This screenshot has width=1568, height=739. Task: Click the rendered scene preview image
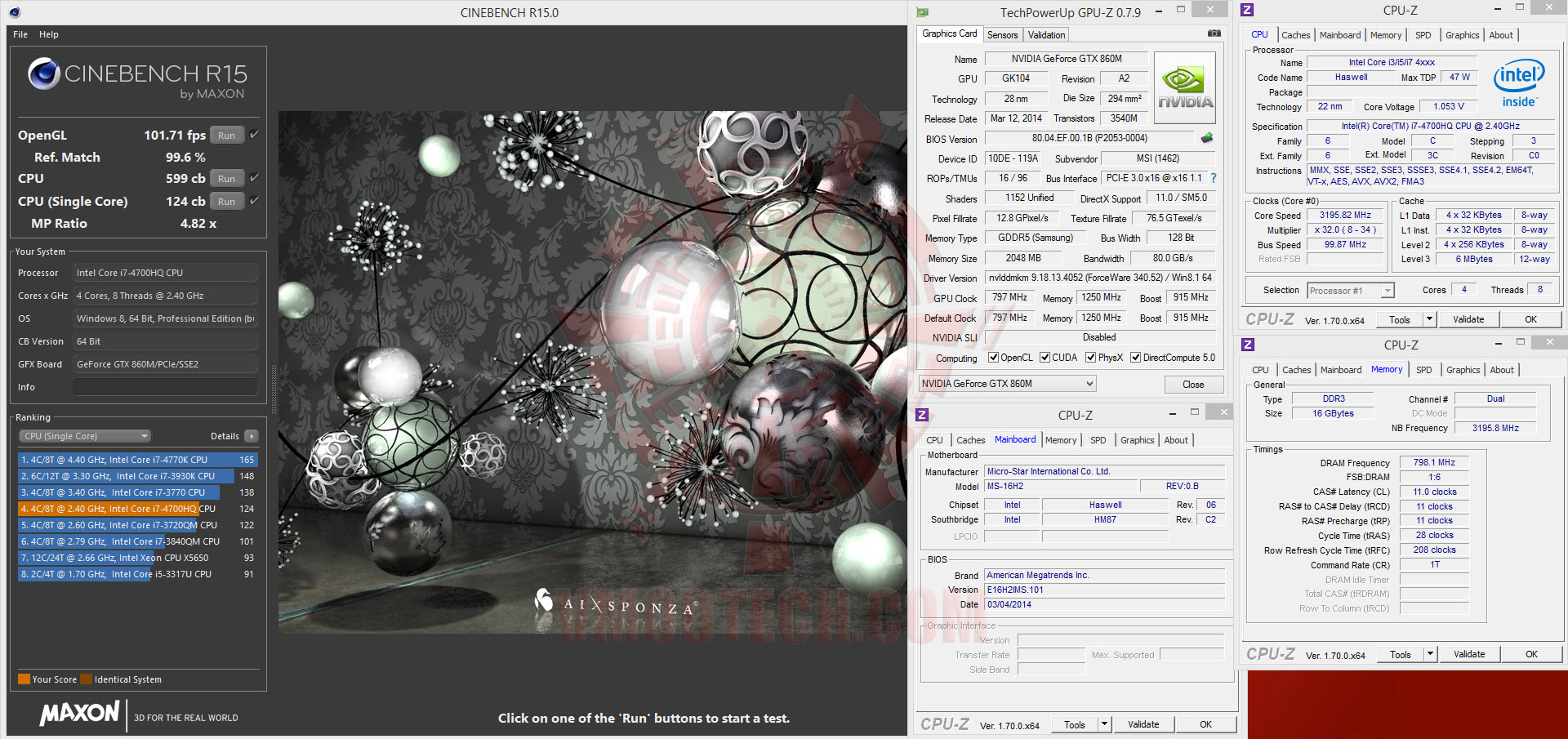(x=592, y=372)
